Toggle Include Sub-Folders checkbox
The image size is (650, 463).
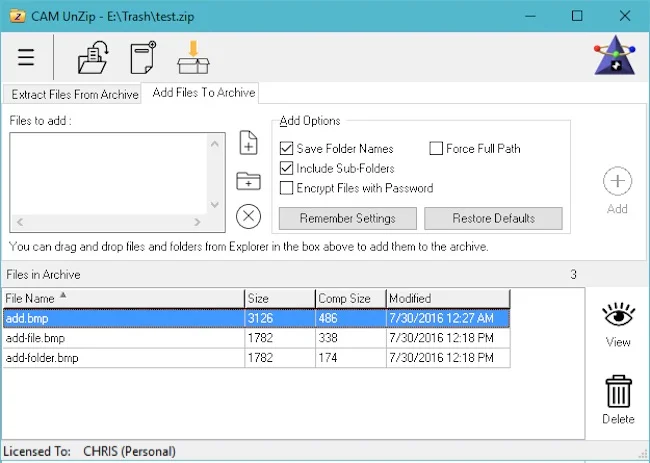click(286, 168)
